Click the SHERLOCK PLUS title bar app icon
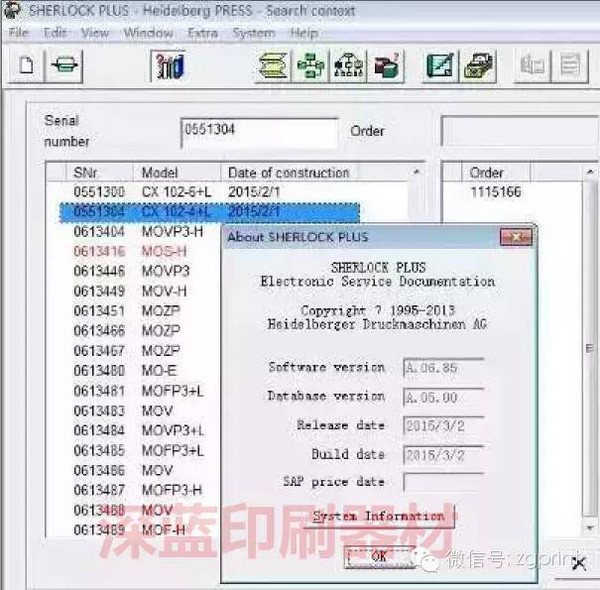This screenshot has width=600, height=590. pos(12,10)
